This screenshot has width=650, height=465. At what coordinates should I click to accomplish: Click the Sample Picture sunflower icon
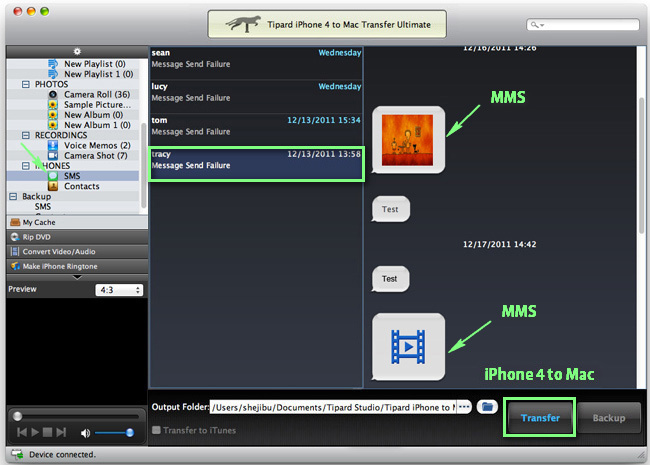pos(53,104)
